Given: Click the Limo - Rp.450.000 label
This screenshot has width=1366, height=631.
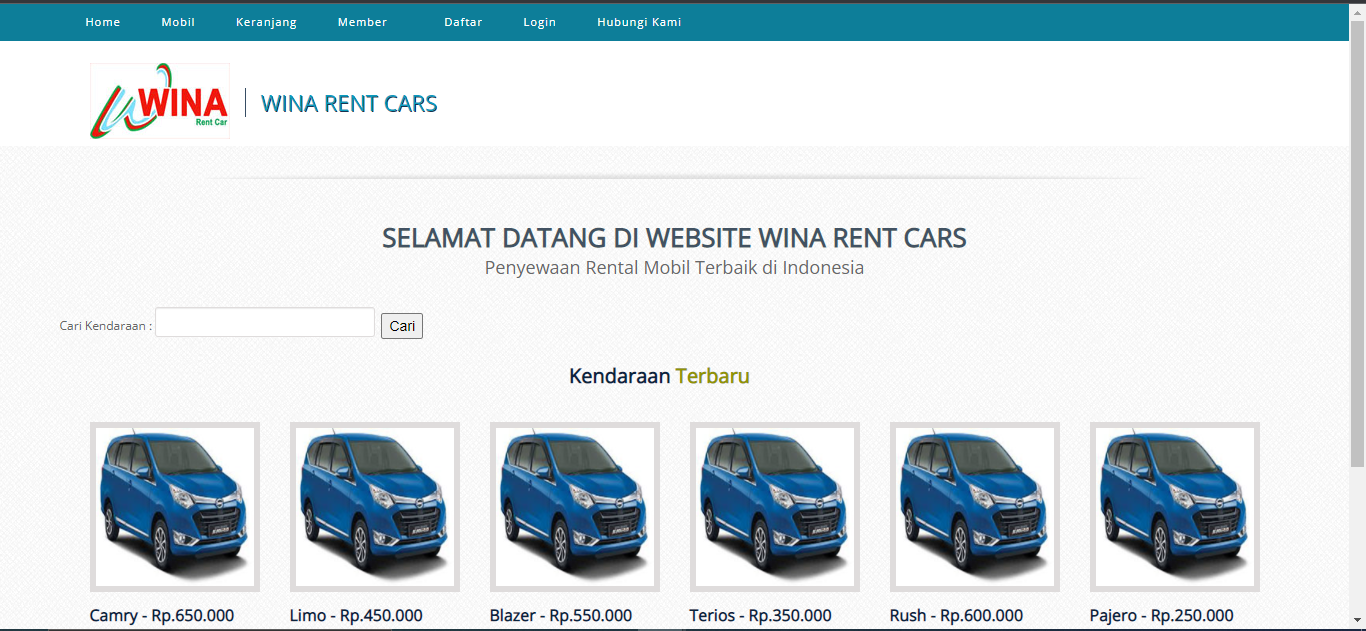Looking at the screenshot, I should (356, 615).
